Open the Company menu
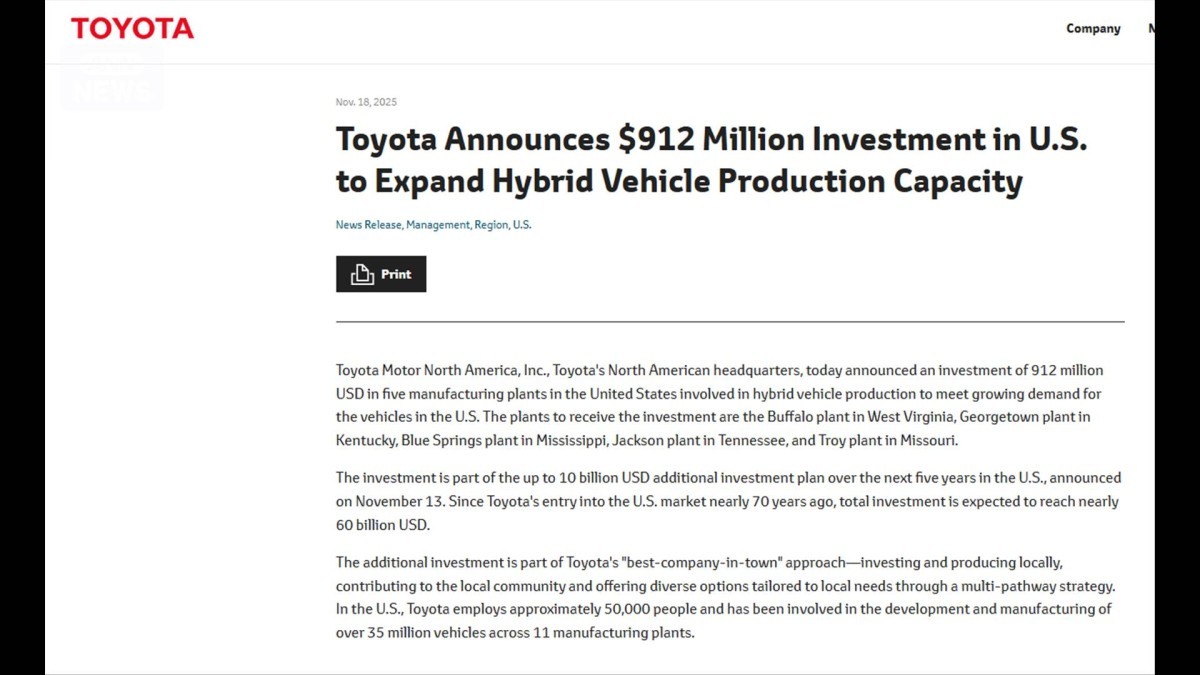 click(x=1093, y=29)
